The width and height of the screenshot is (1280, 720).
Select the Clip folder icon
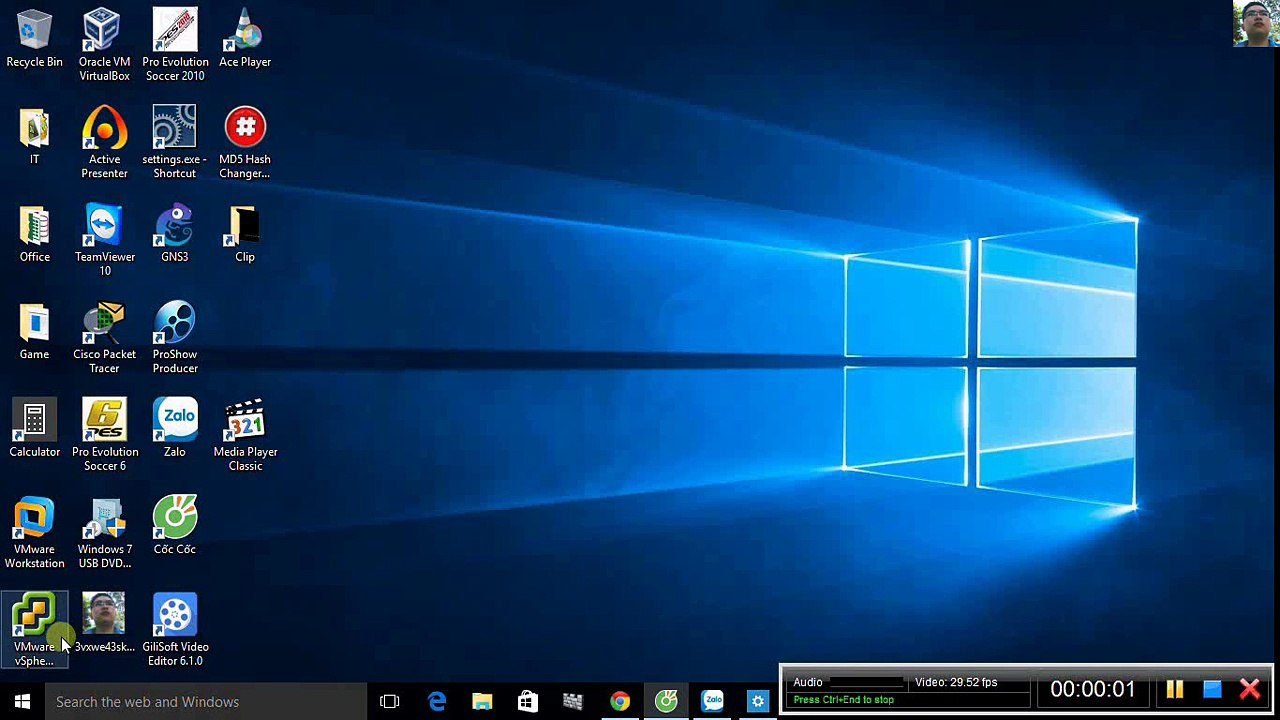[245, 235]
